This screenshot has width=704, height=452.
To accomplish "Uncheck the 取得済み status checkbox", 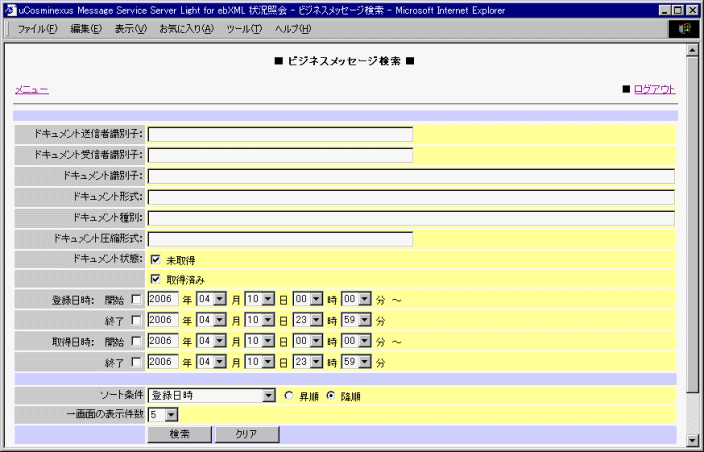I will (156, 279).
